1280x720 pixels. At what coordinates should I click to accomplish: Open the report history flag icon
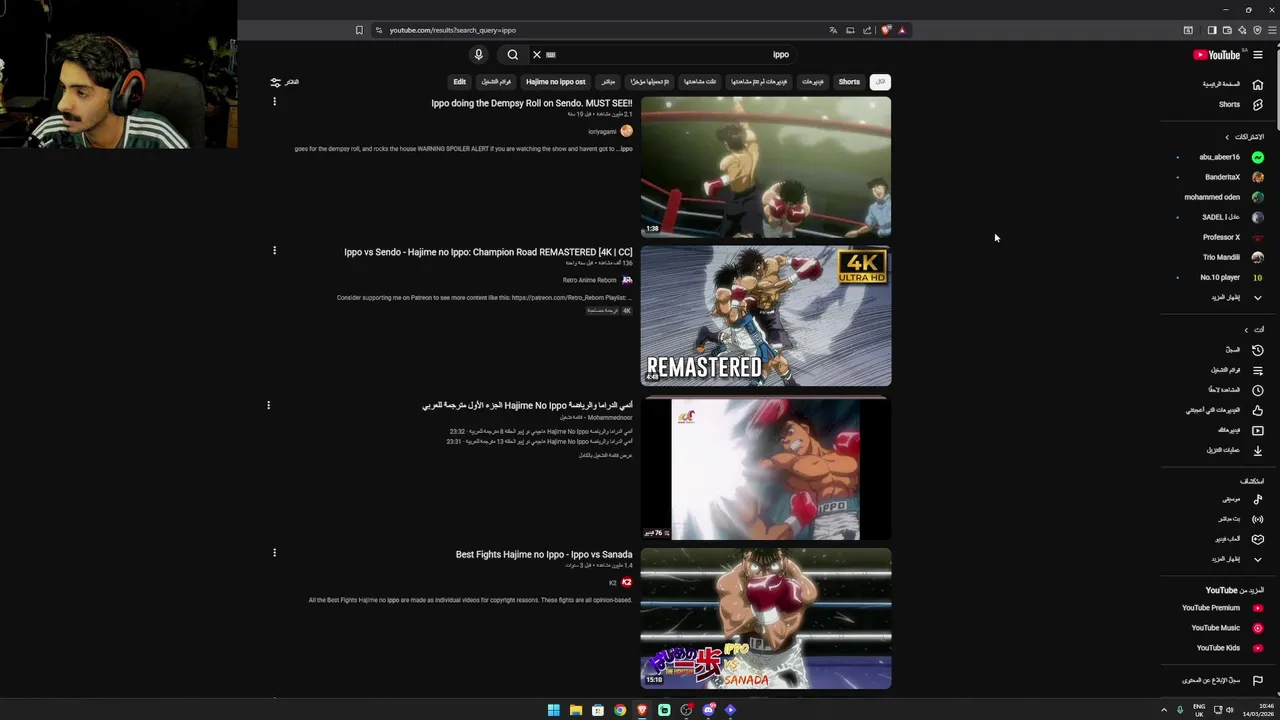coord(1258,680)
